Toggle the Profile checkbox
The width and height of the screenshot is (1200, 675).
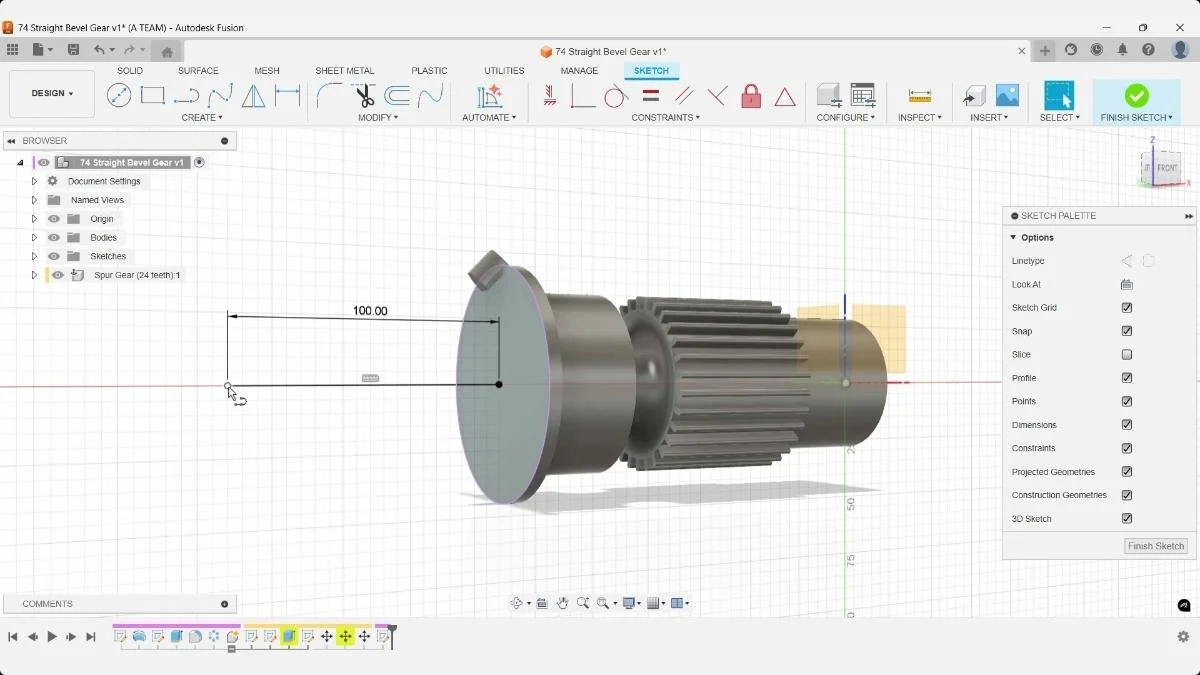click(1127, 378)
